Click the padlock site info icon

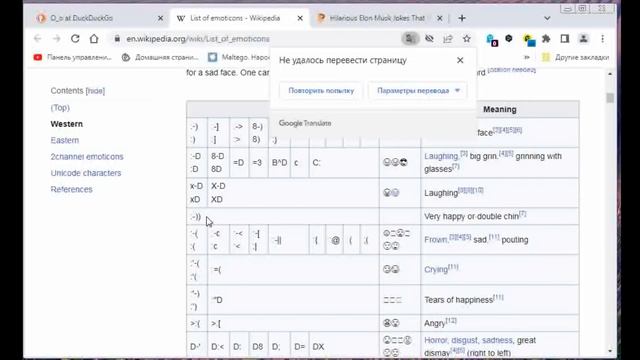click(117, 39)
